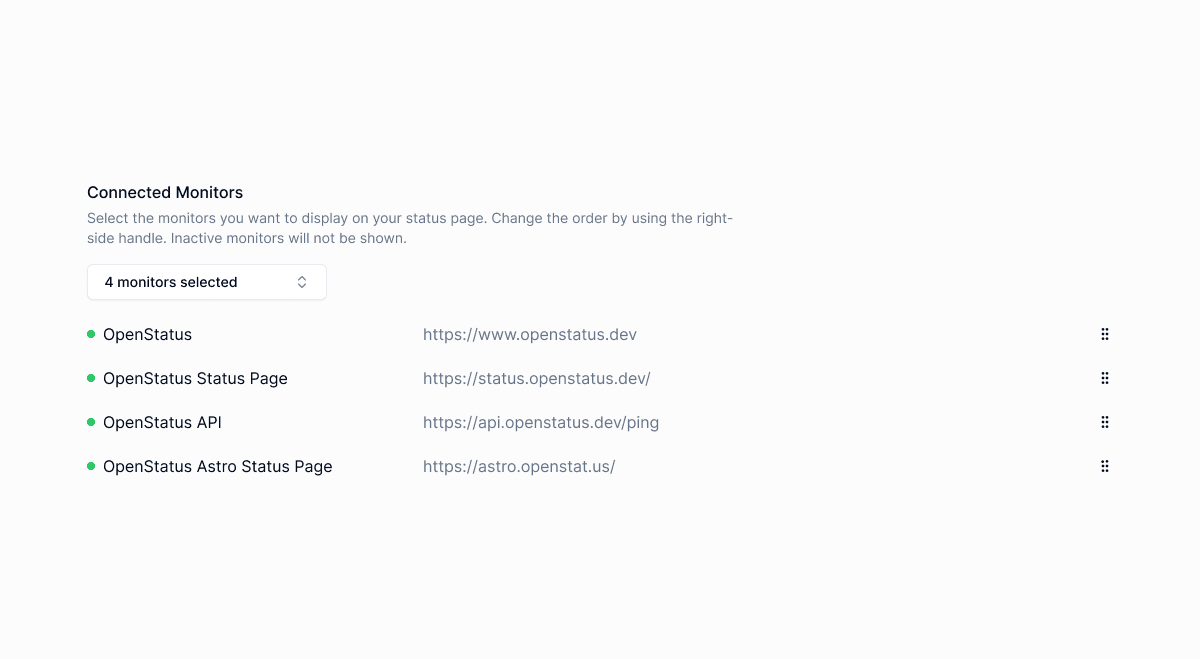
Task: Click the status dot beside OpenStatus Astro Status Page
Action: click(x=90, y=466)
